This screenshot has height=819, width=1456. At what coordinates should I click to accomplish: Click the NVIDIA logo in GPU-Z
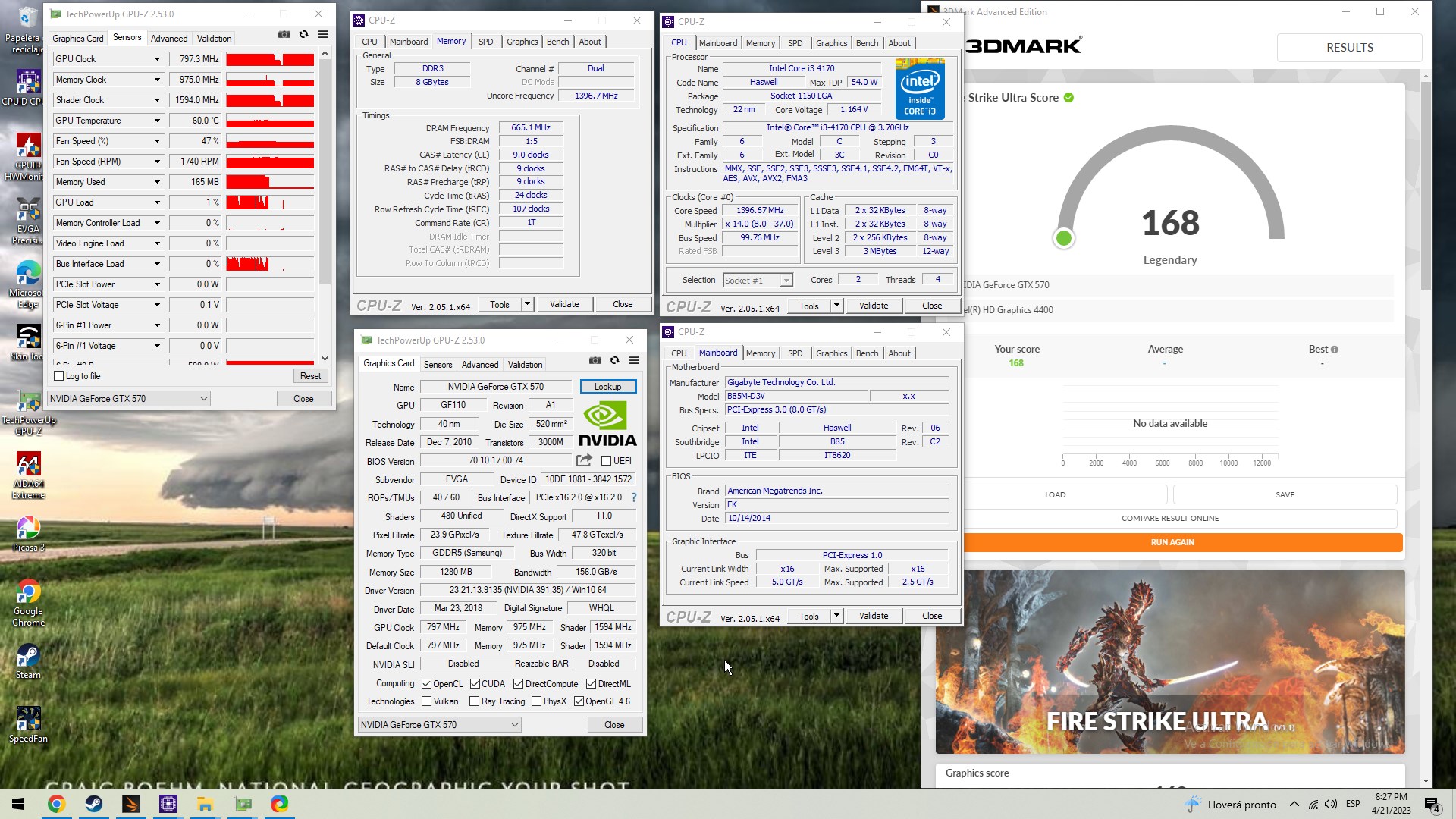[x=607, y=424]
